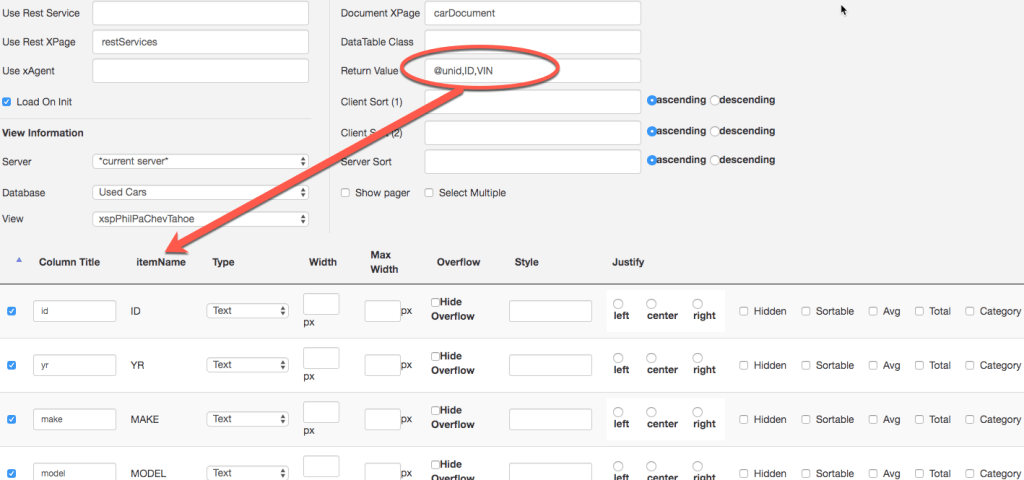Screen dimensions: 1024x480
Task: Select center justify for the YR row
Action: (x=652, y=357)
